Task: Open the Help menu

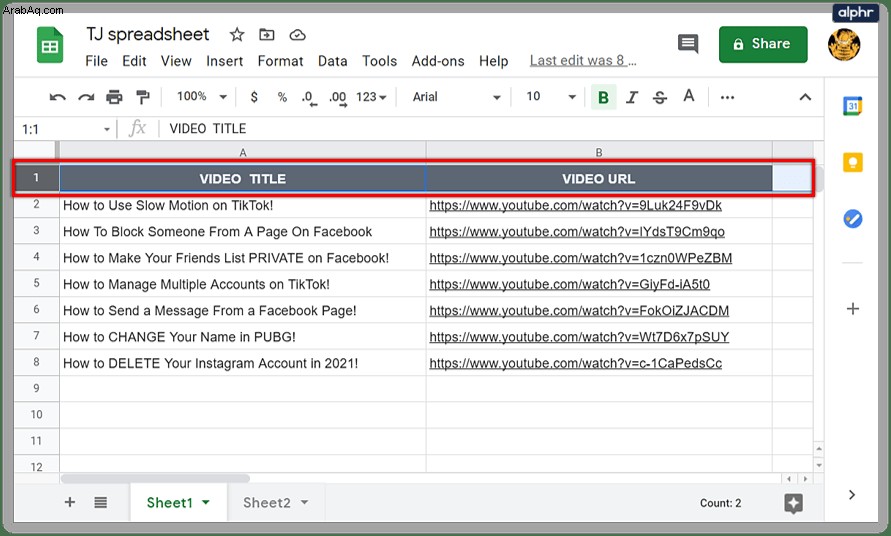Action: click(x=493, y=61)
